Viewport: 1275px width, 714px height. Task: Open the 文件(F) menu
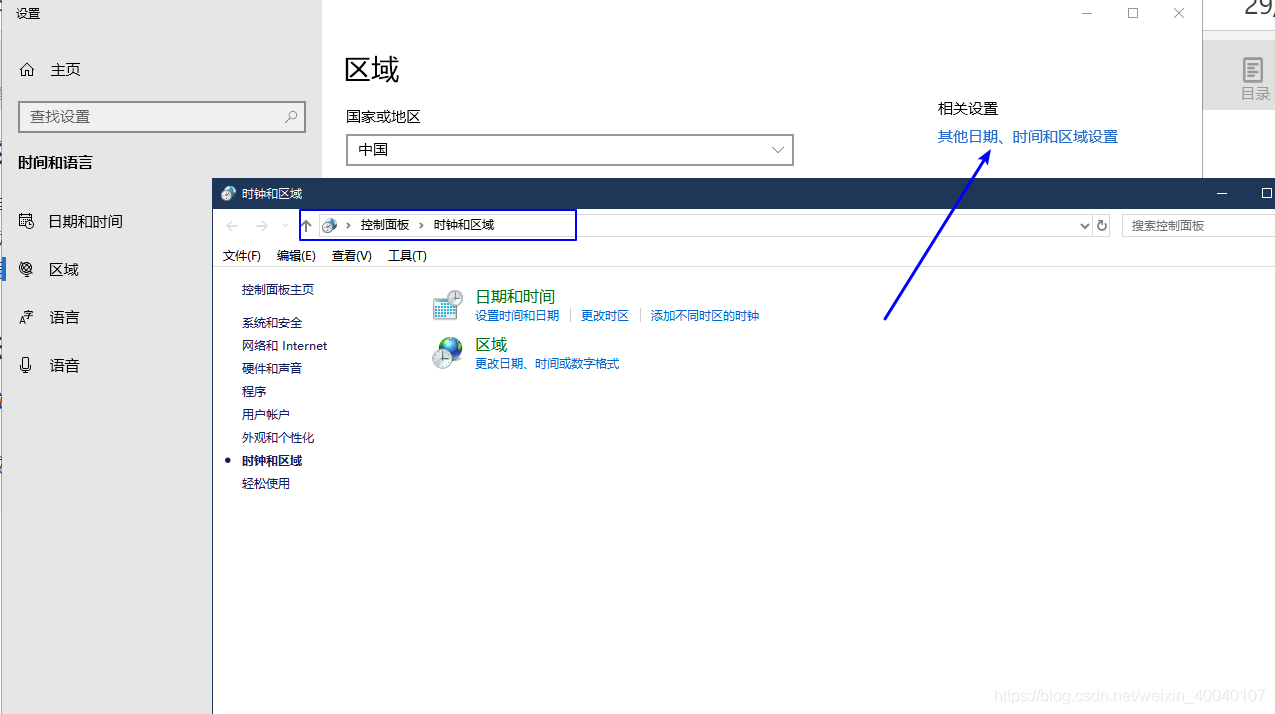[241, 255]
